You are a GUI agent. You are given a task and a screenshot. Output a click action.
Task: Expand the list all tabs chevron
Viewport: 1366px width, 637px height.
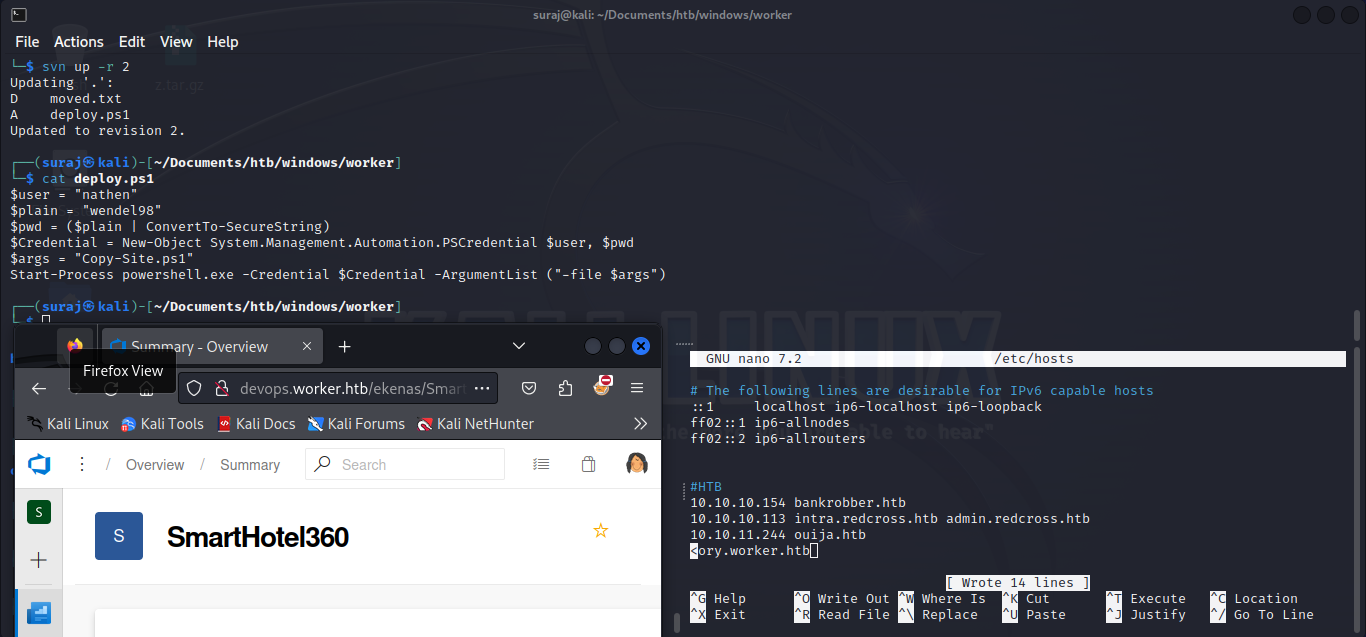tap(519, 346)
